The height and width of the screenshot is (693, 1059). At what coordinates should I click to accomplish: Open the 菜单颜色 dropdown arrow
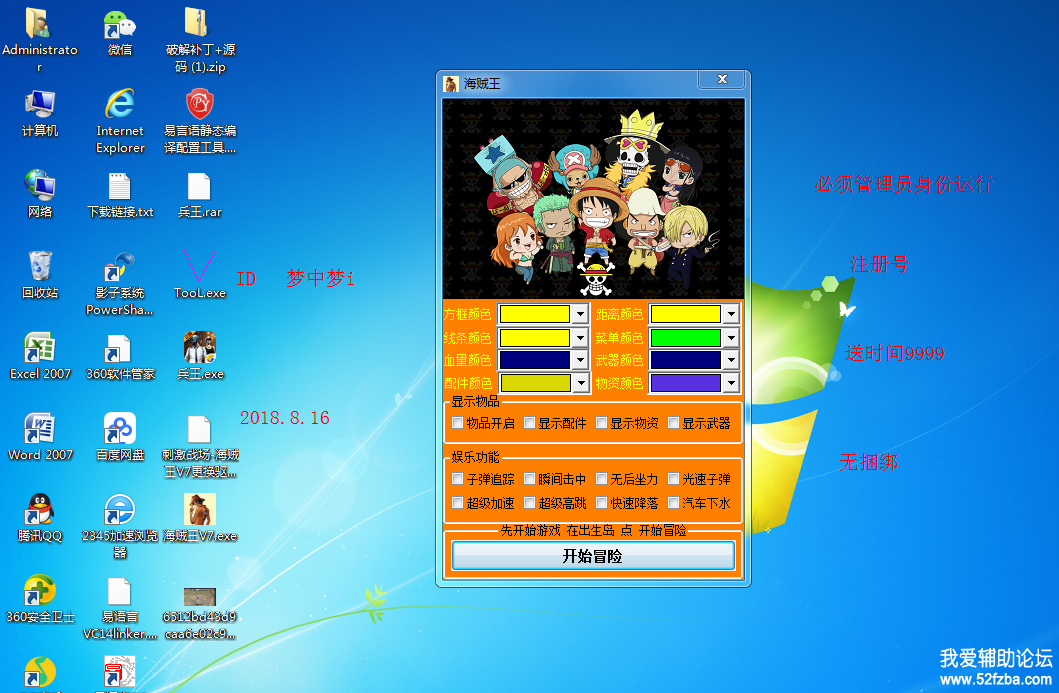731,337
